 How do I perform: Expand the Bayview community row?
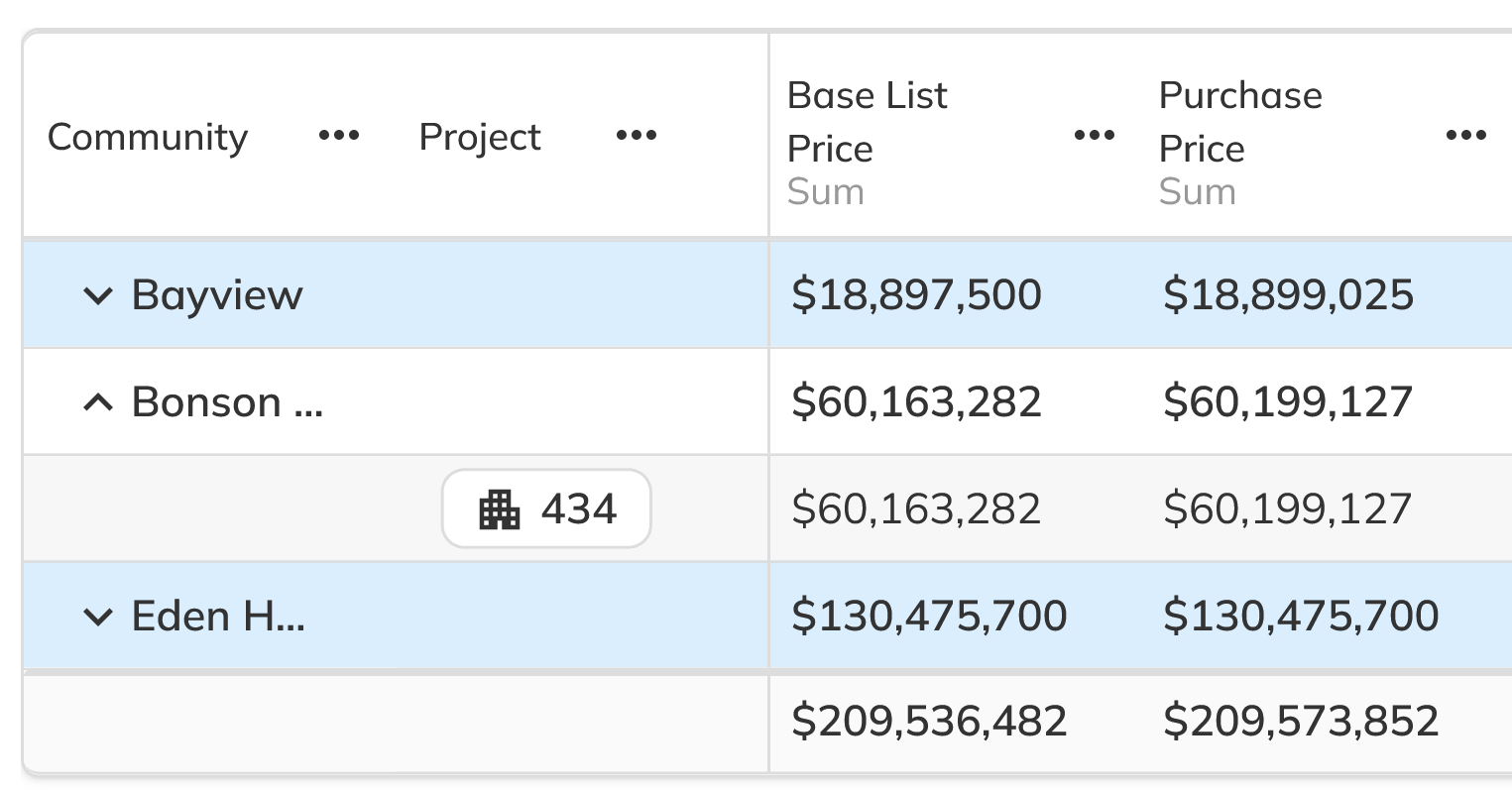coord(97,295)
